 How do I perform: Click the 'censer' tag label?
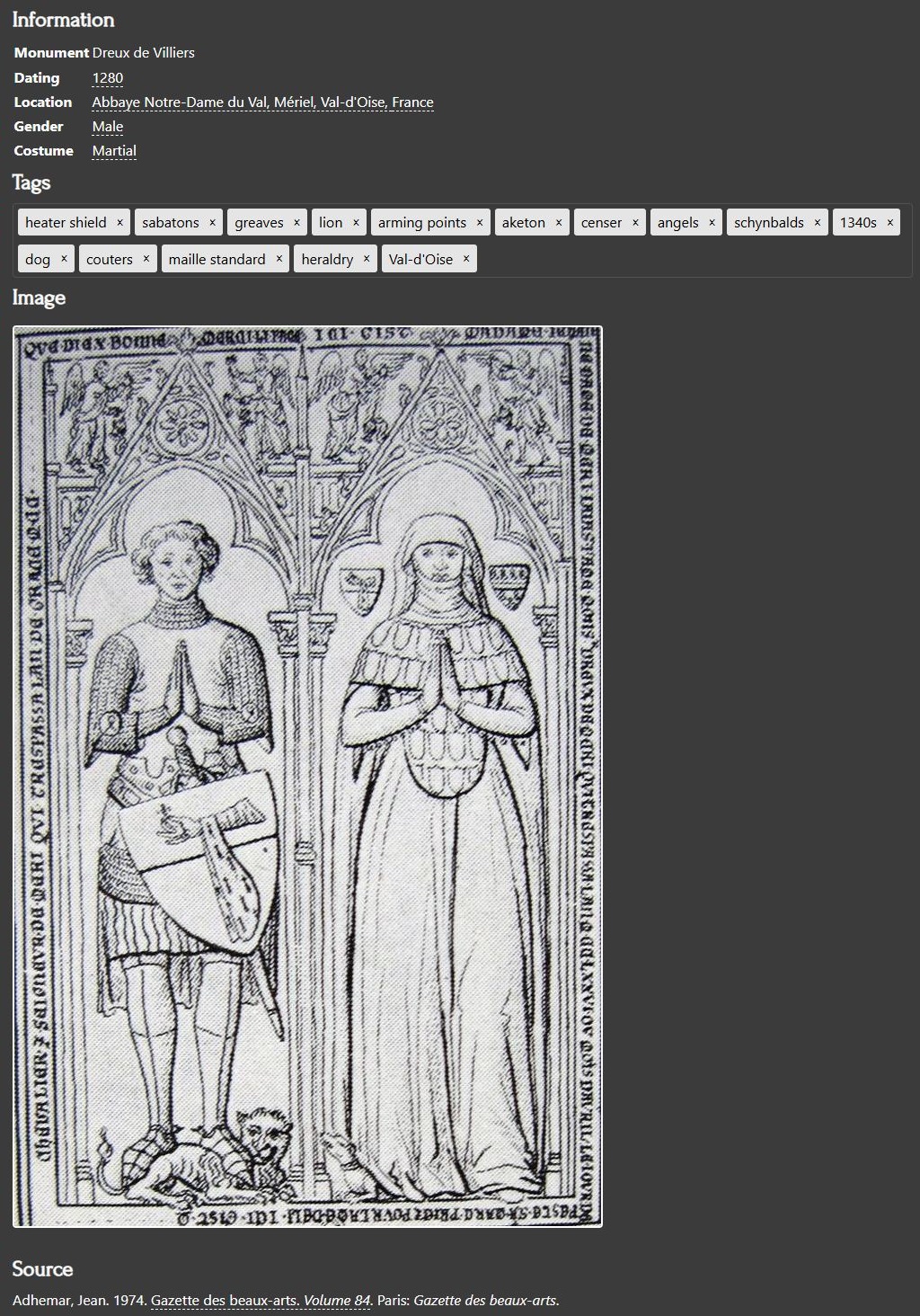[x=601, y=223]
